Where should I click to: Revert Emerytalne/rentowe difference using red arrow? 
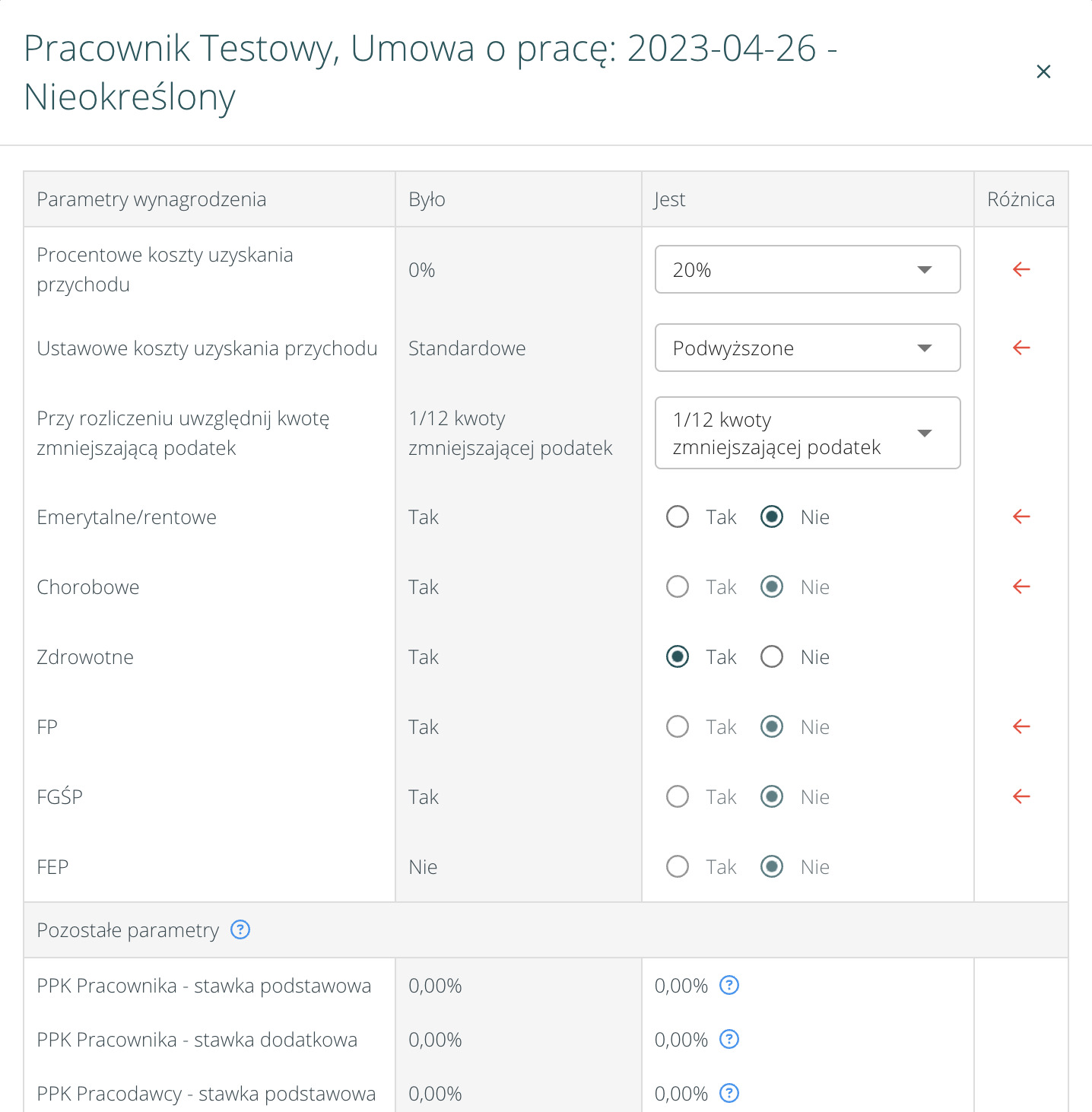(x=1021, y=516)
